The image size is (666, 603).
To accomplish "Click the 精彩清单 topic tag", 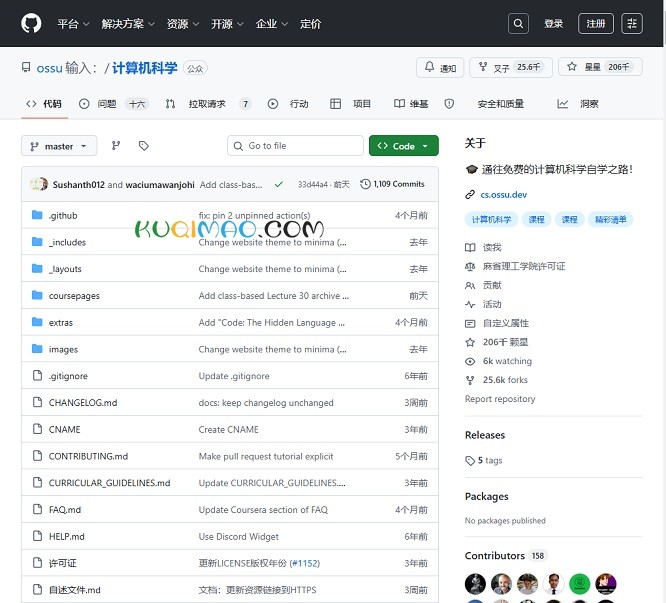I will (610, 220).
